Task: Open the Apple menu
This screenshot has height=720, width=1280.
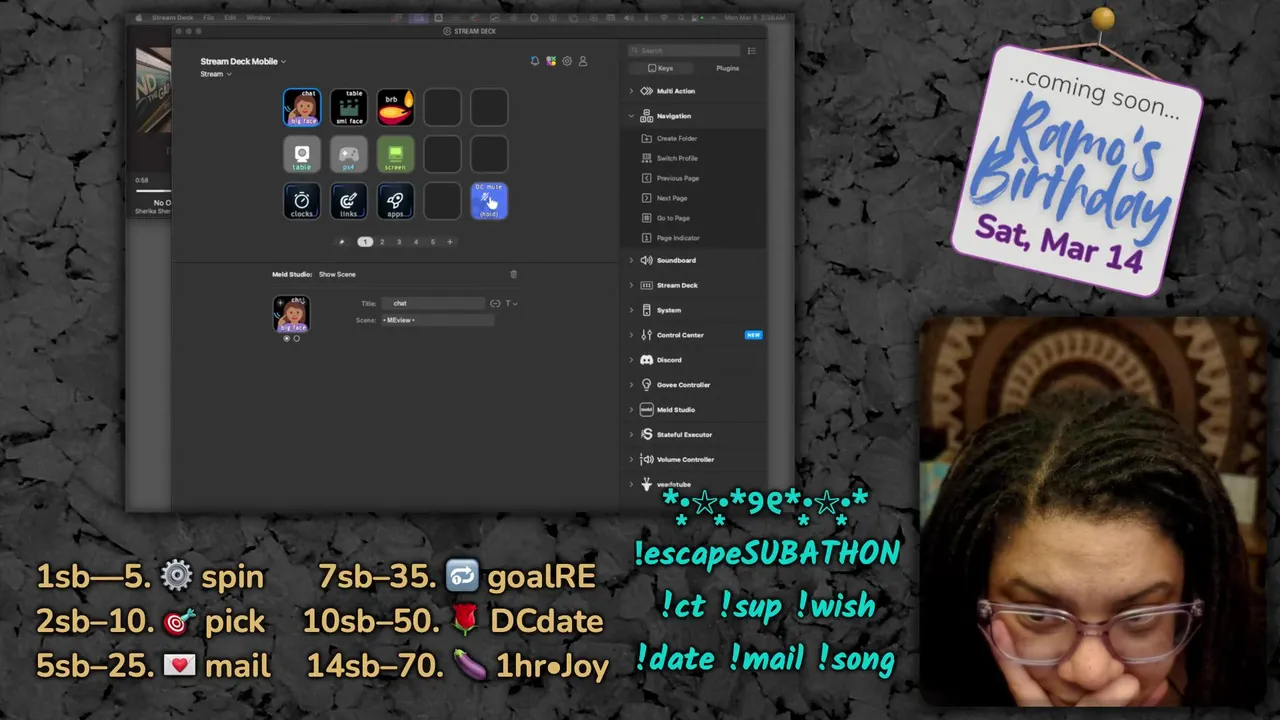Action: point(139,18)
